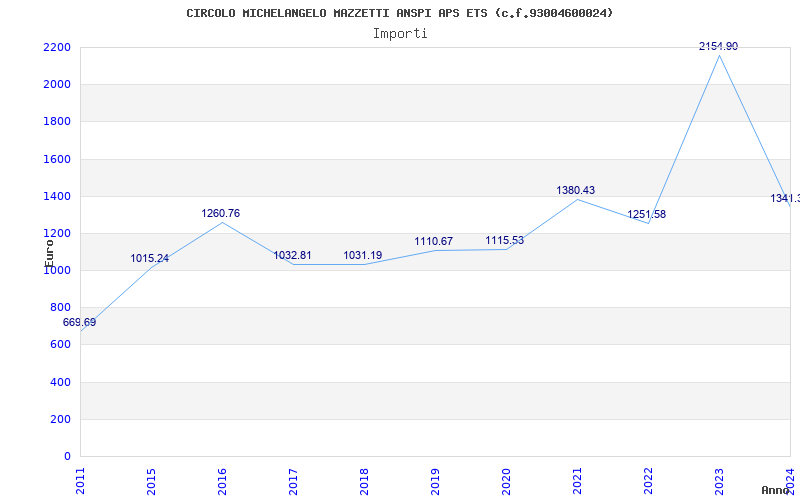Click the y-axis value 200
This screenshot has width=800, height=500.
click(x=60, y=419)
